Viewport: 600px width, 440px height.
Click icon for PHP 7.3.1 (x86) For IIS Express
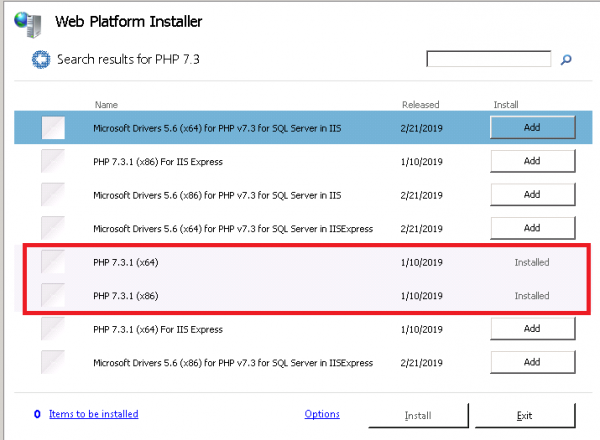(53, 161)
